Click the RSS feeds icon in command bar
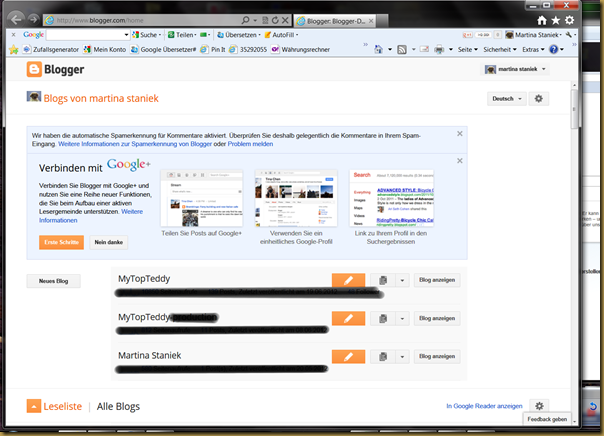This screenshot has width=604, height=436. (402, 50)
